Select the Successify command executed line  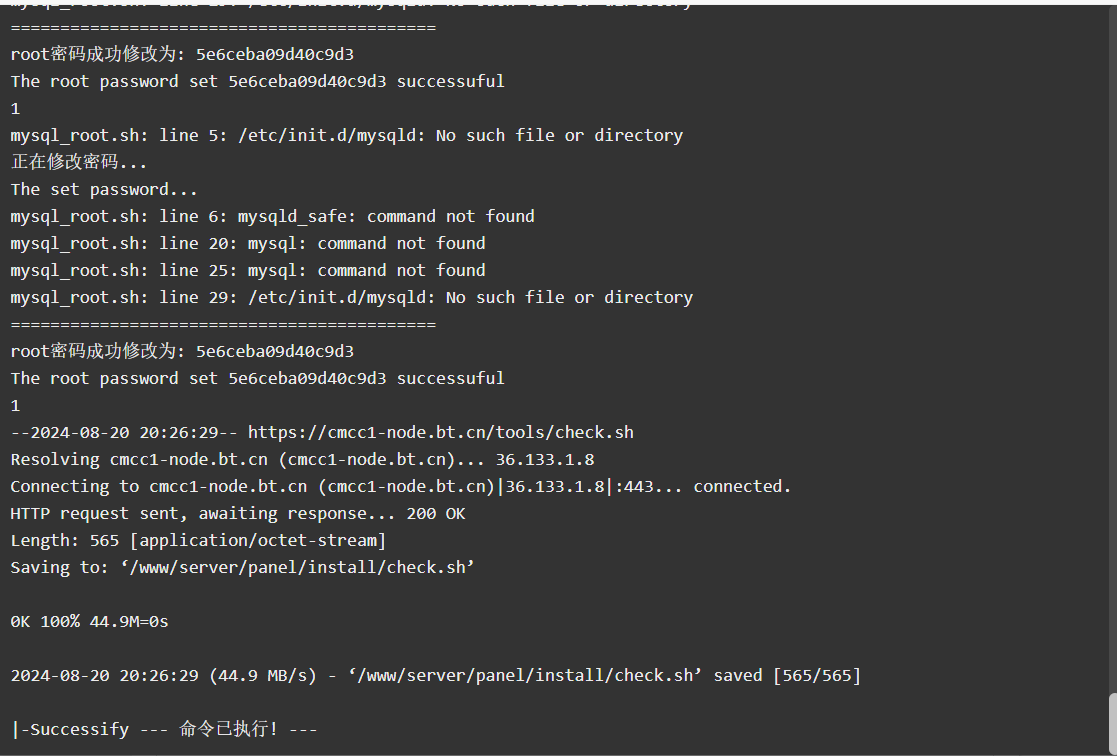coord(164,729)
